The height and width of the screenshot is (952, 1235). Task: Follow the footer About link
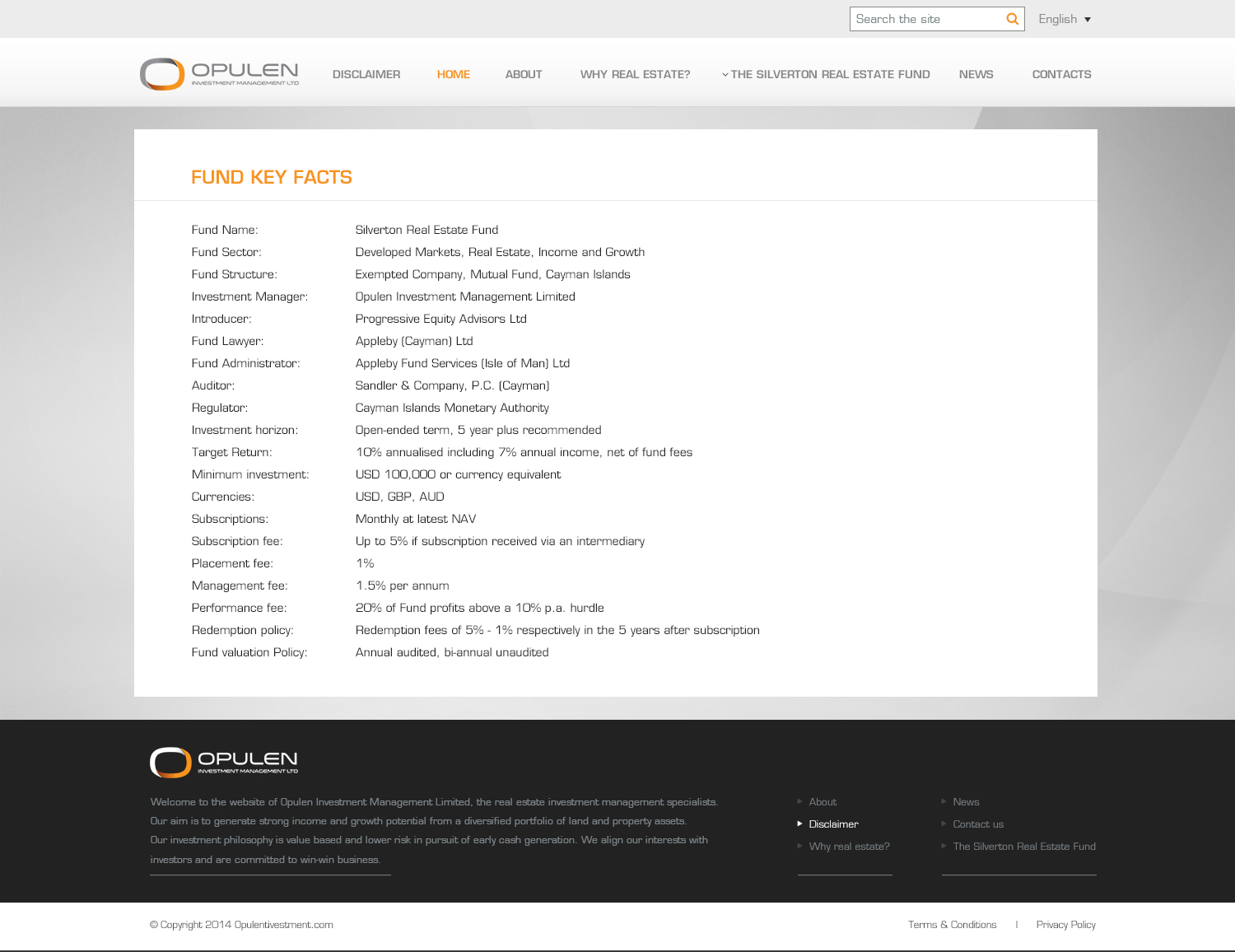coord(823,802)
